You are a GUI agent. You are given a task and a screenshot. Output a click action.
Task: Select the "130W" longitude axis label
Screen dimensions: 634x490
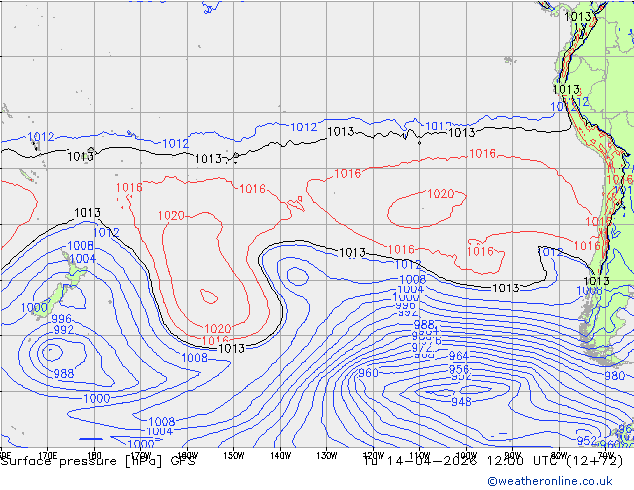click(x=327, y=456)
